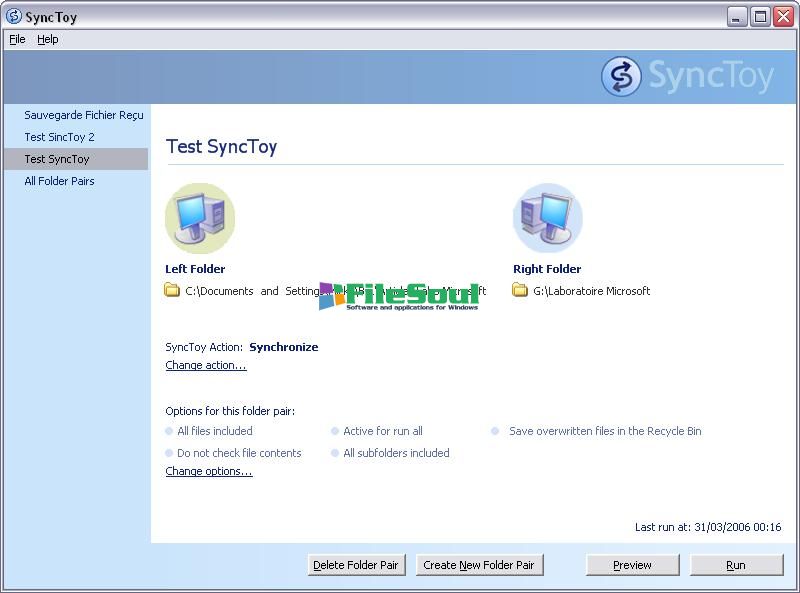Click Save overwritten files in Recycle Bin
The width and height of the screenshot is (800, 593).
point(596,431)
